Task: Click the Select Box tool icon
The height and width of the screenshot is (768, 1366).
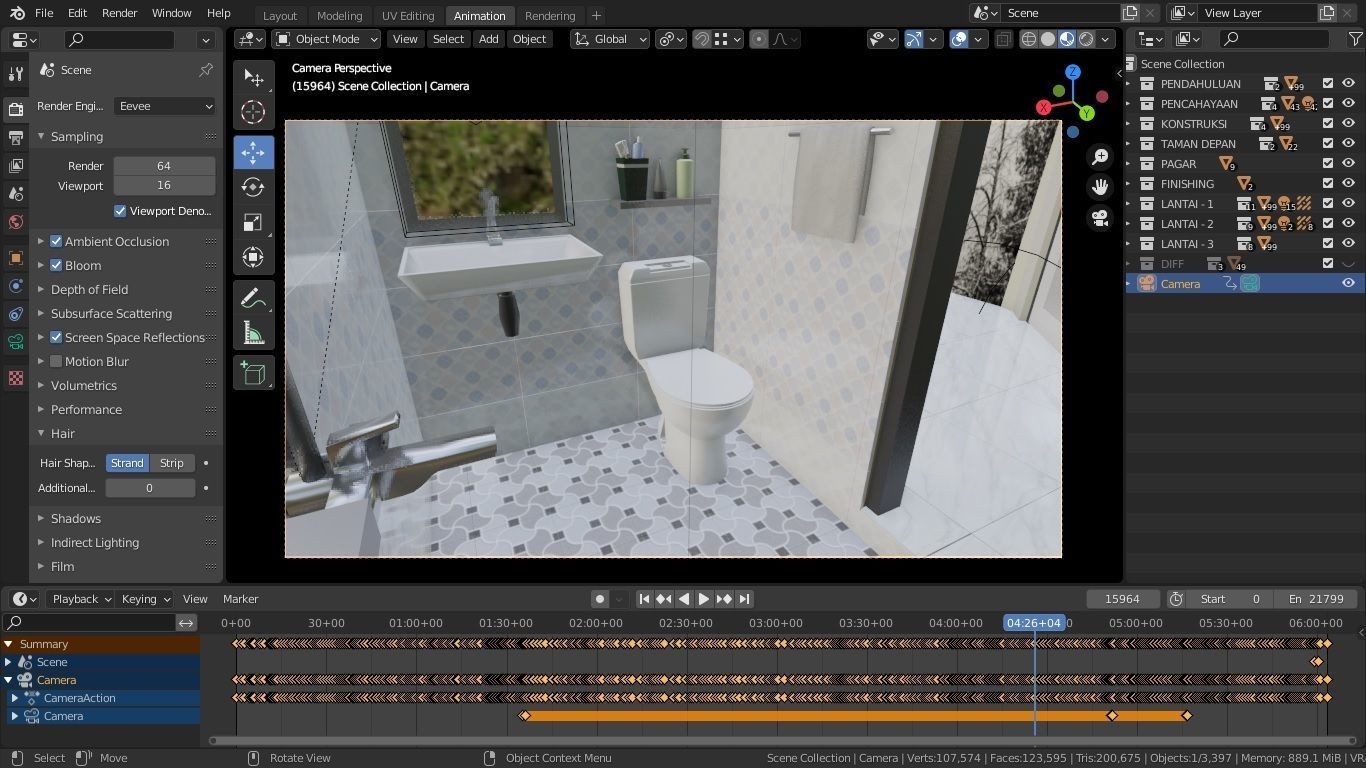Action: (253, 78)
